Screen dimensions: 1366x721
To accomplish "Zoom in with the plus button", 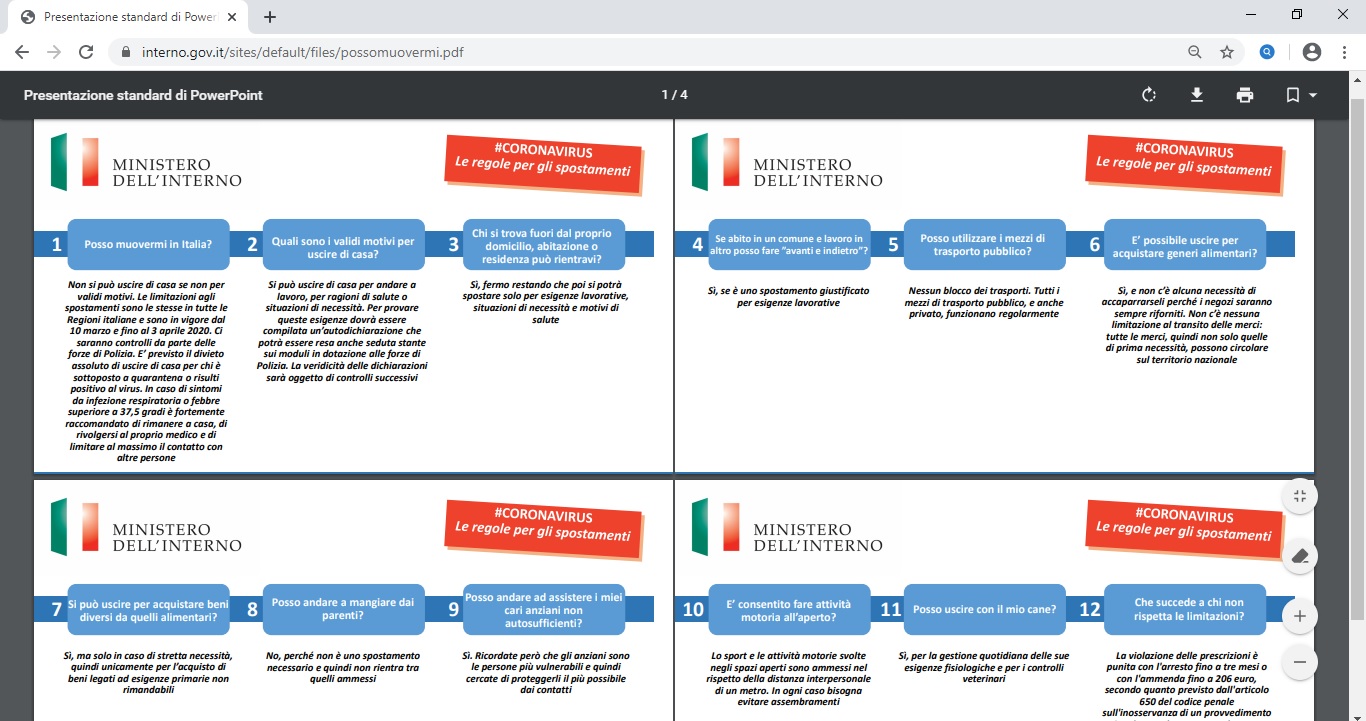I will tap(1299, 616).
